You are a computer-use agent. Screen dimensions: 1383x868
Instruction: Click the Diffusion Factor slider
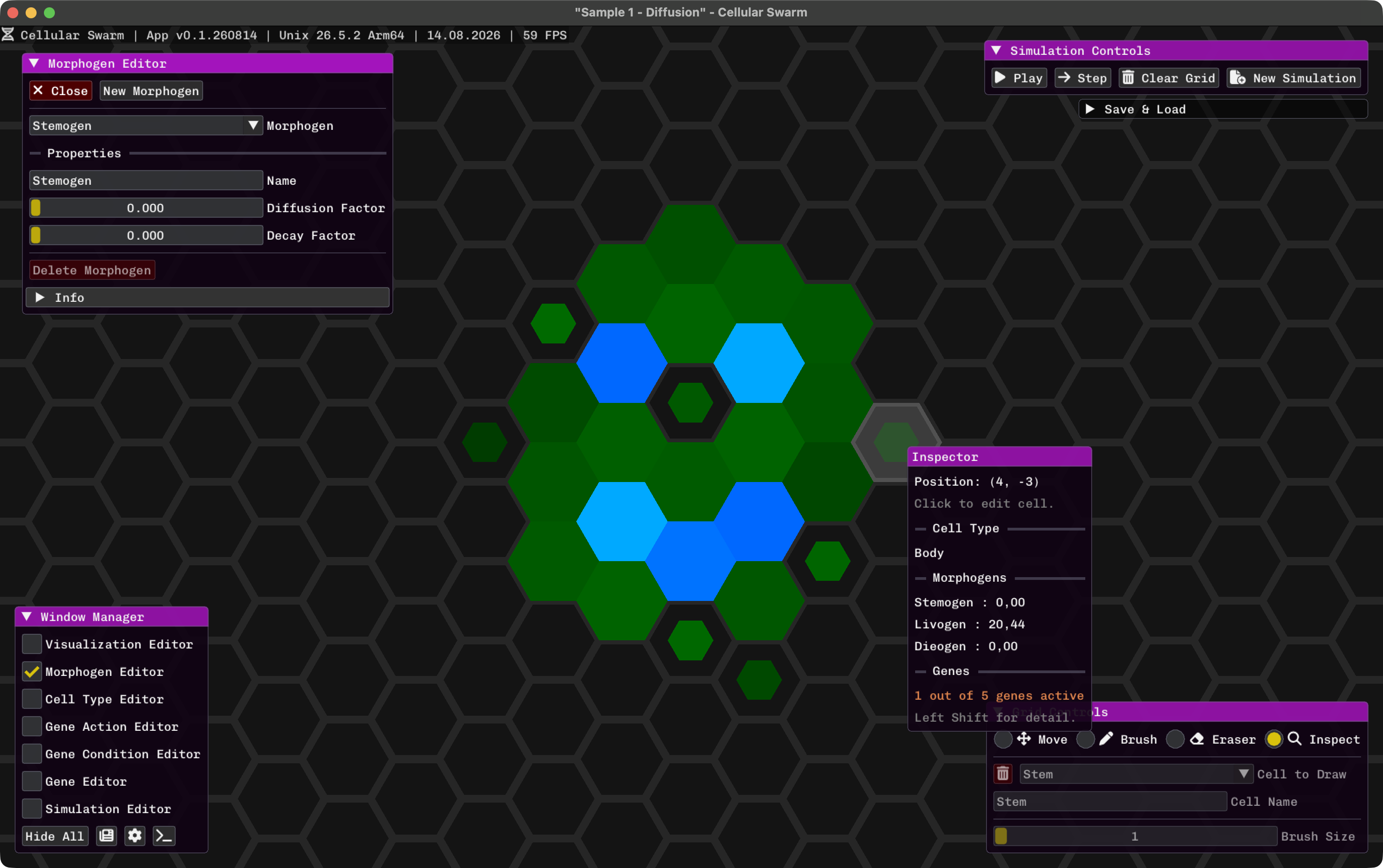pos(146,208)
